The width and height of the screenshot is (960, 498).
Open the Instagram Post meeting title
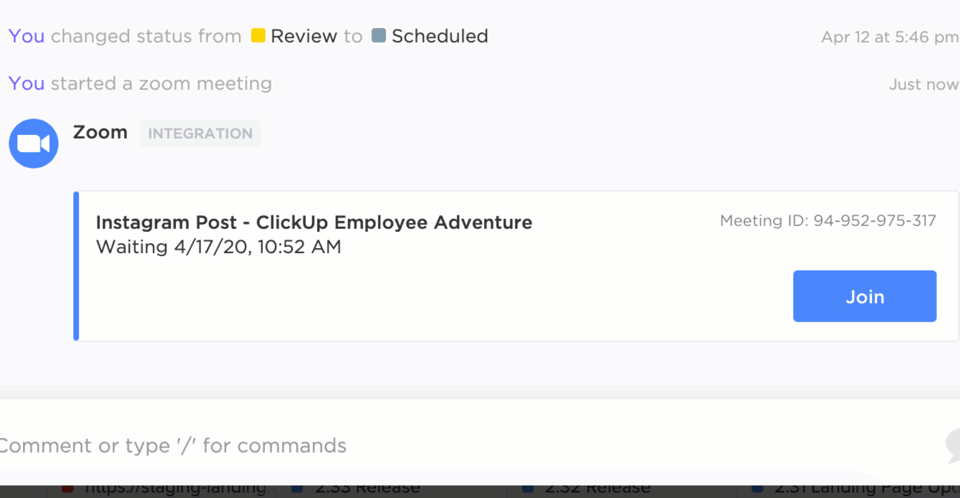(313, 222)
